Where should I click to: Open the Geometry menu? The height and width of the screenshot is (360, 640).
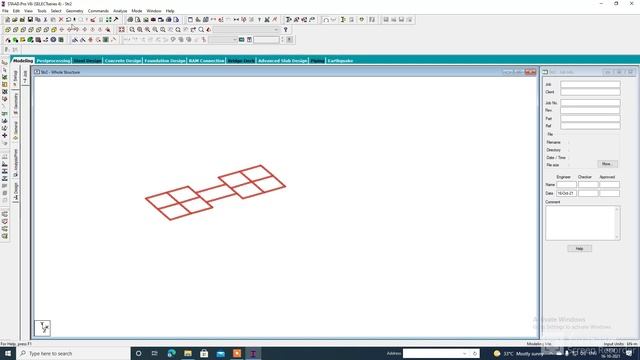(74, 11)
